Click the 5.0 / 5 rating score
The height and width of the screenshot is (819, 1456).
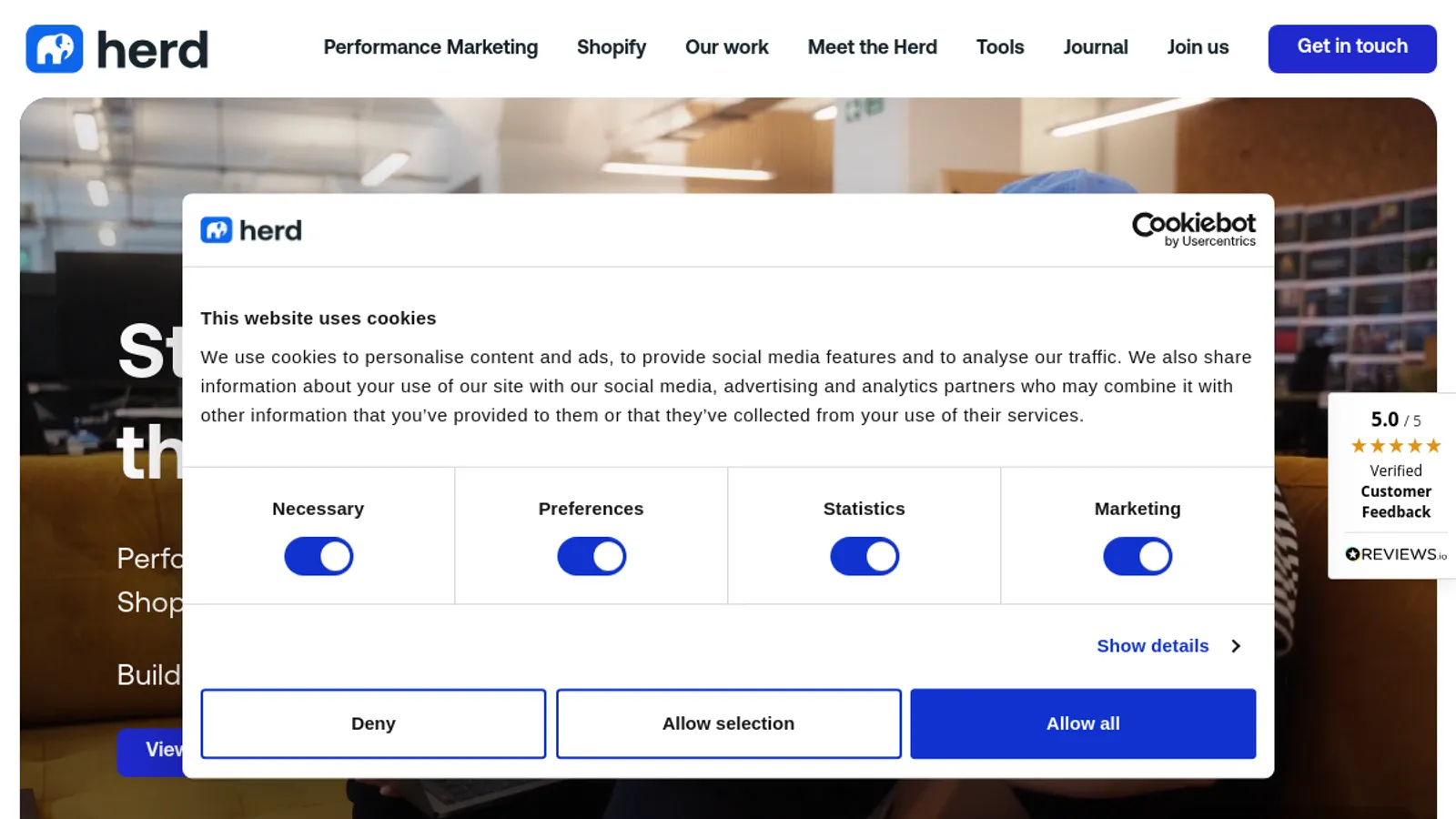[x=1396, y=420]
